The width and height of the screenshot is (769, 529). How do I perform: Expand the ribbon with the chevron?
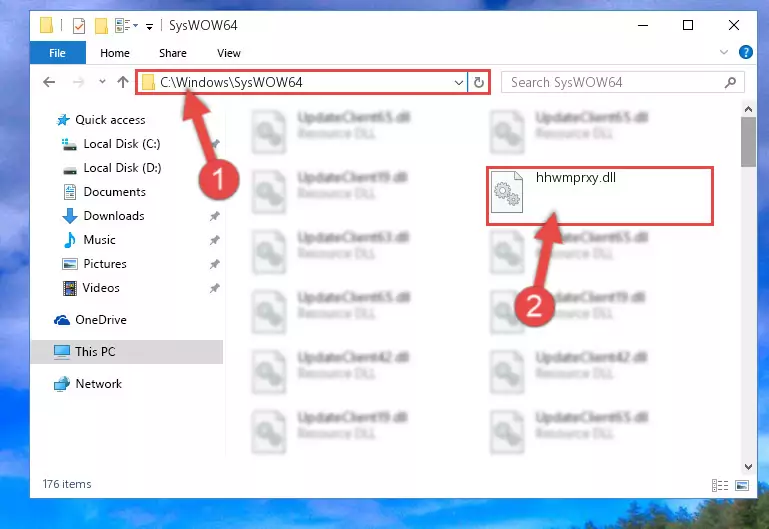coord(723,52)
